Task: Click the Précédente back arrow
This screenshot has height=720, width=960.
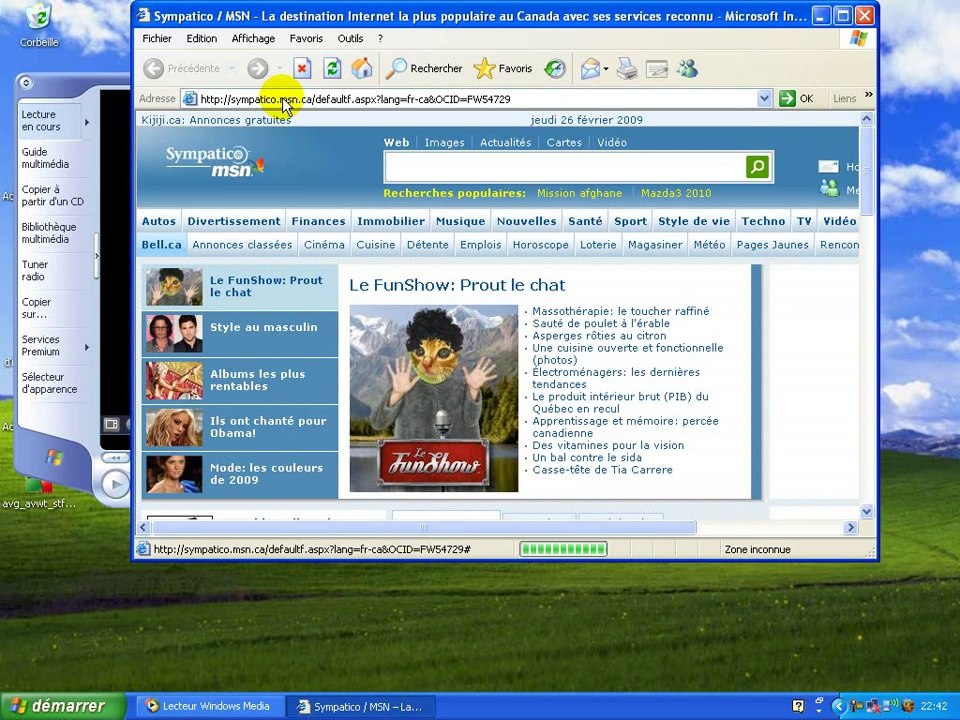Action: coord(154,69)
